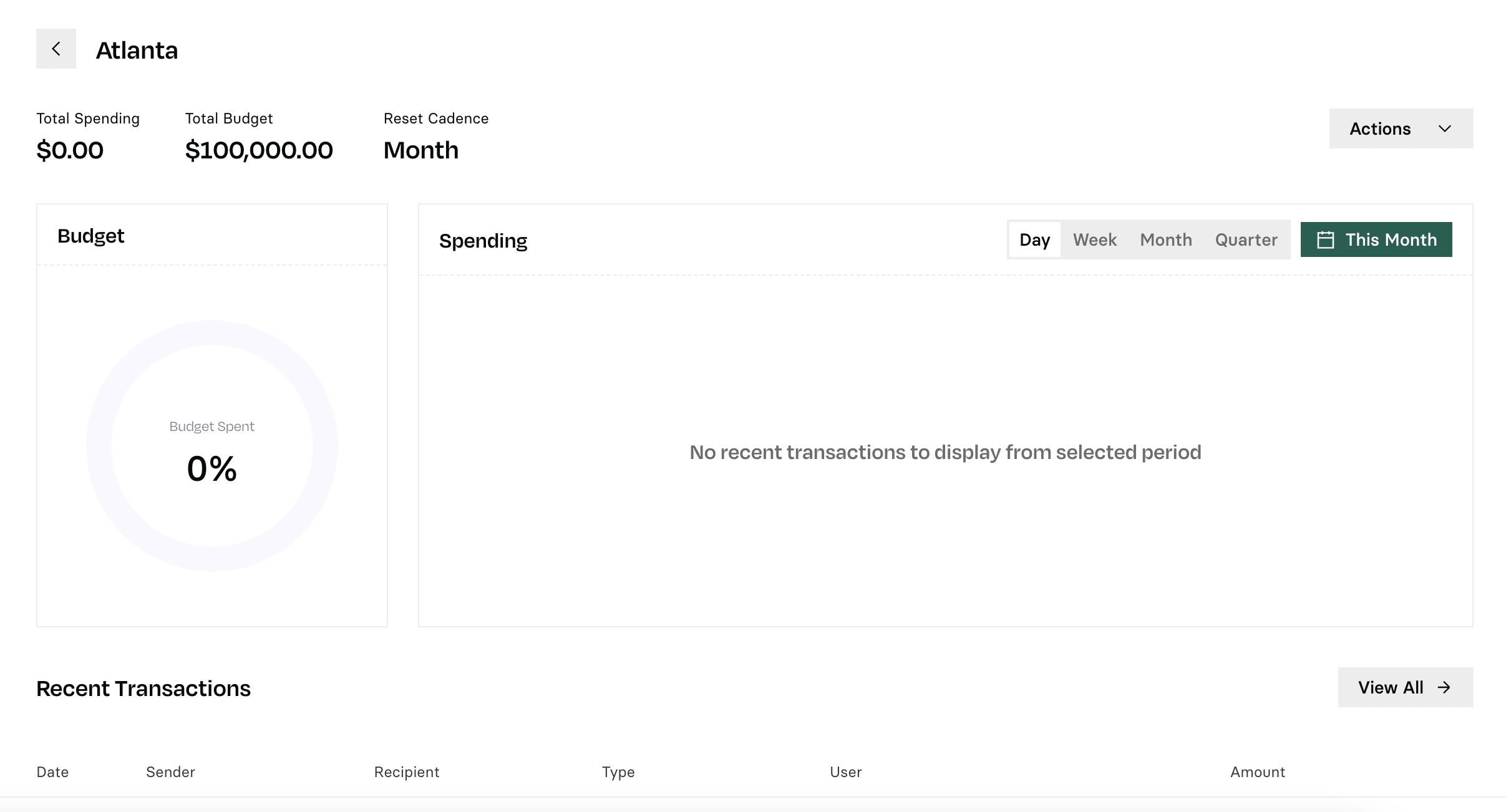Click the Total Budget $100,000.00 value

click(259, 150)
